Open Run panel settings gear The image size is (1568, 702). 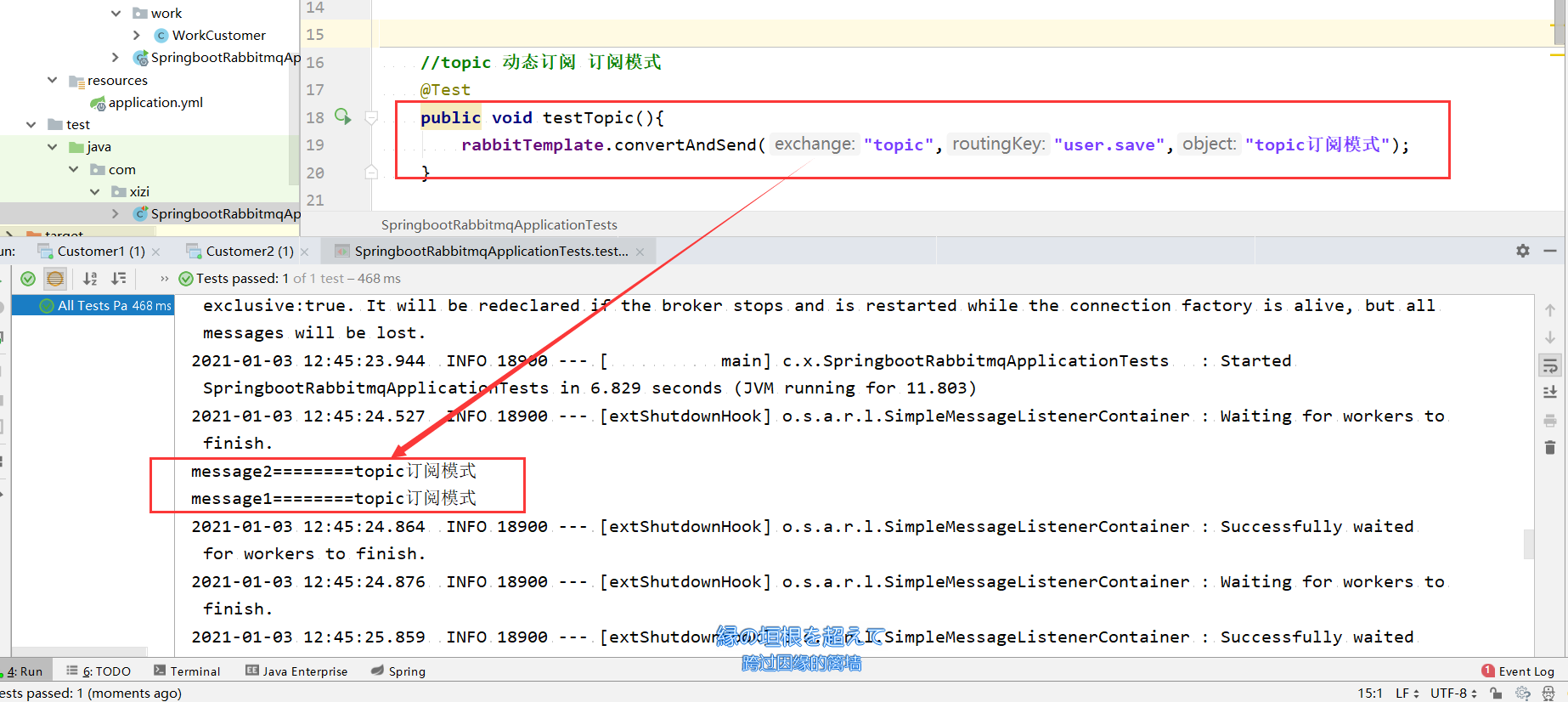[x=1523, y=251]
